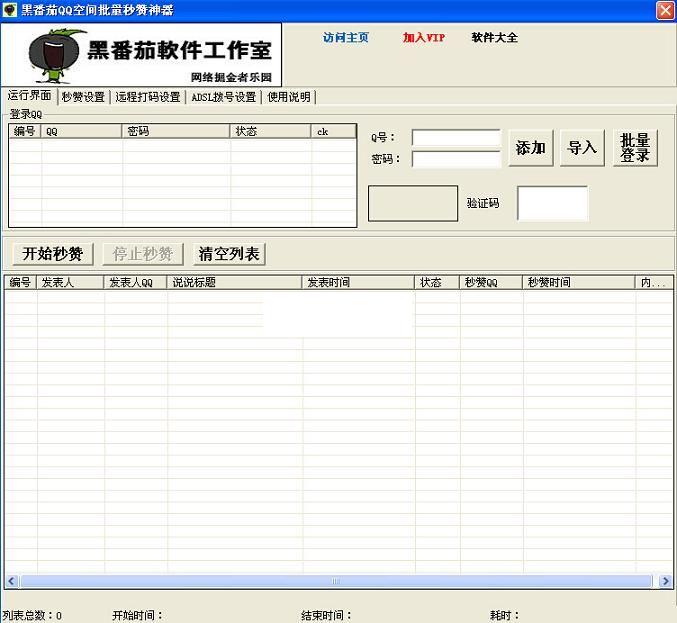
Task: Open the 软件大全 link
Action: [x=495, y=38]
